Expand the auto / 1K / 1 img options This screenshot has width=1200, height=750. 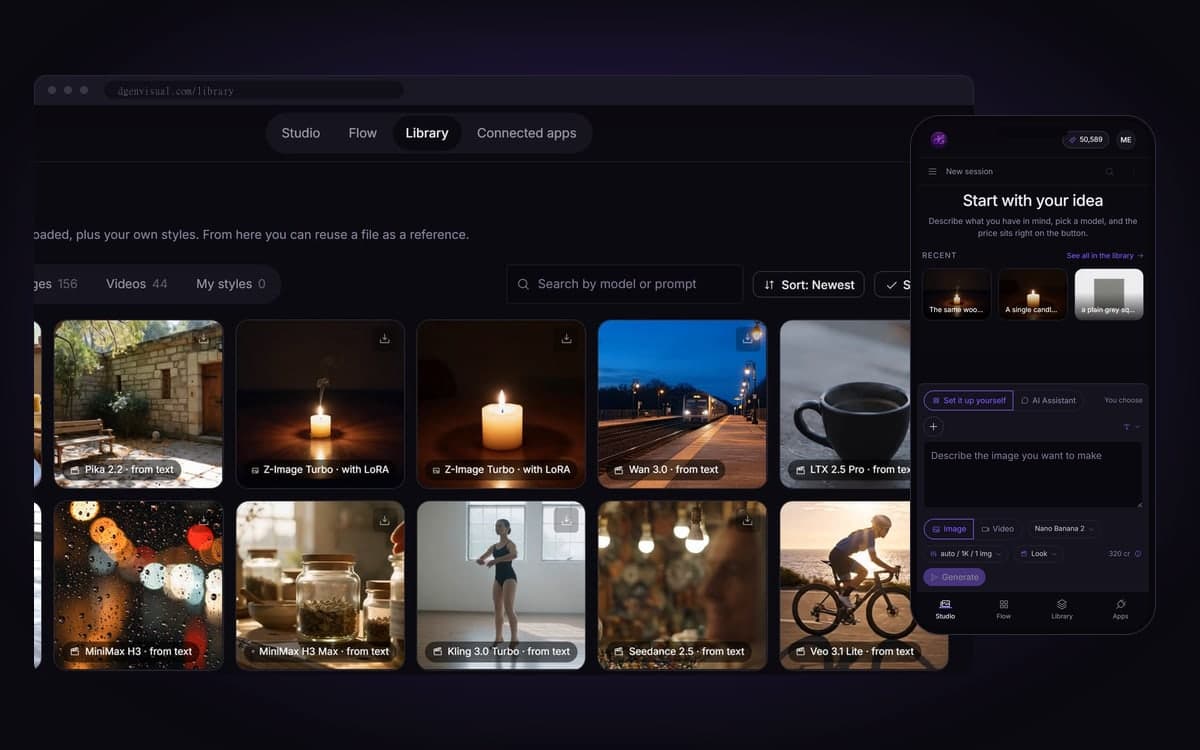pyautogui.click(x=965, y=554)
